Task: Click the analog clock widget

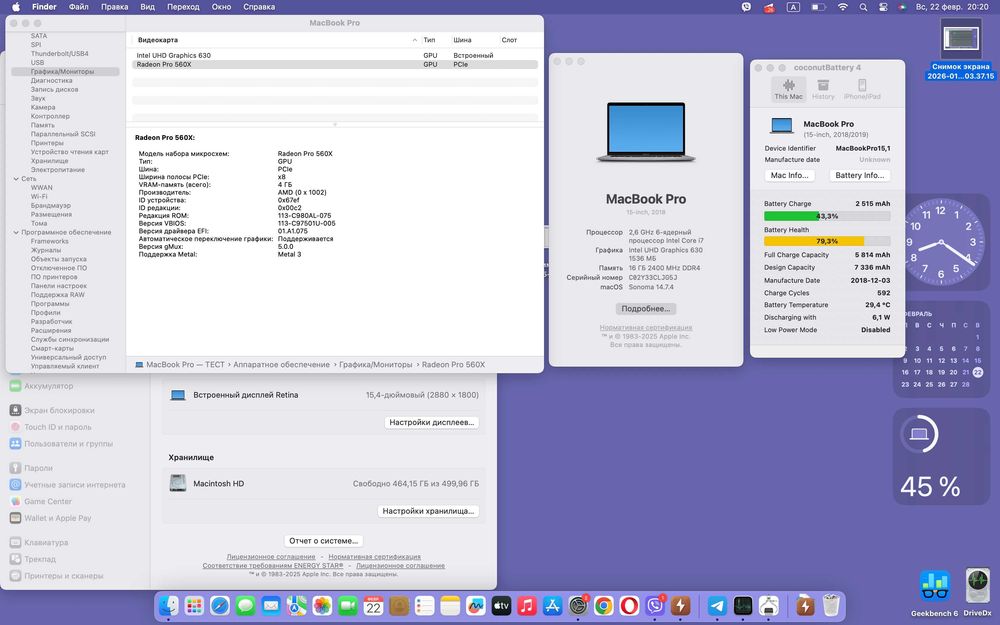Action: 941,242
